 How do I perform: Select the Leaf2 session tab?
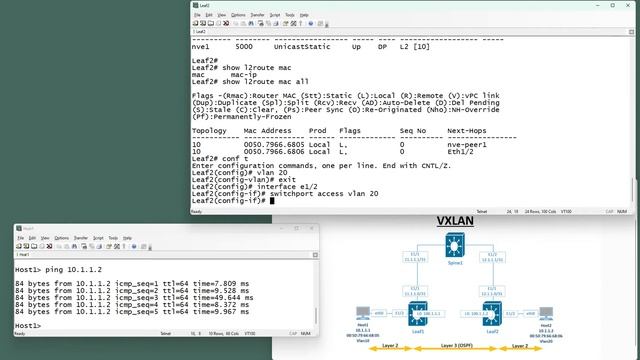point(200,31)
